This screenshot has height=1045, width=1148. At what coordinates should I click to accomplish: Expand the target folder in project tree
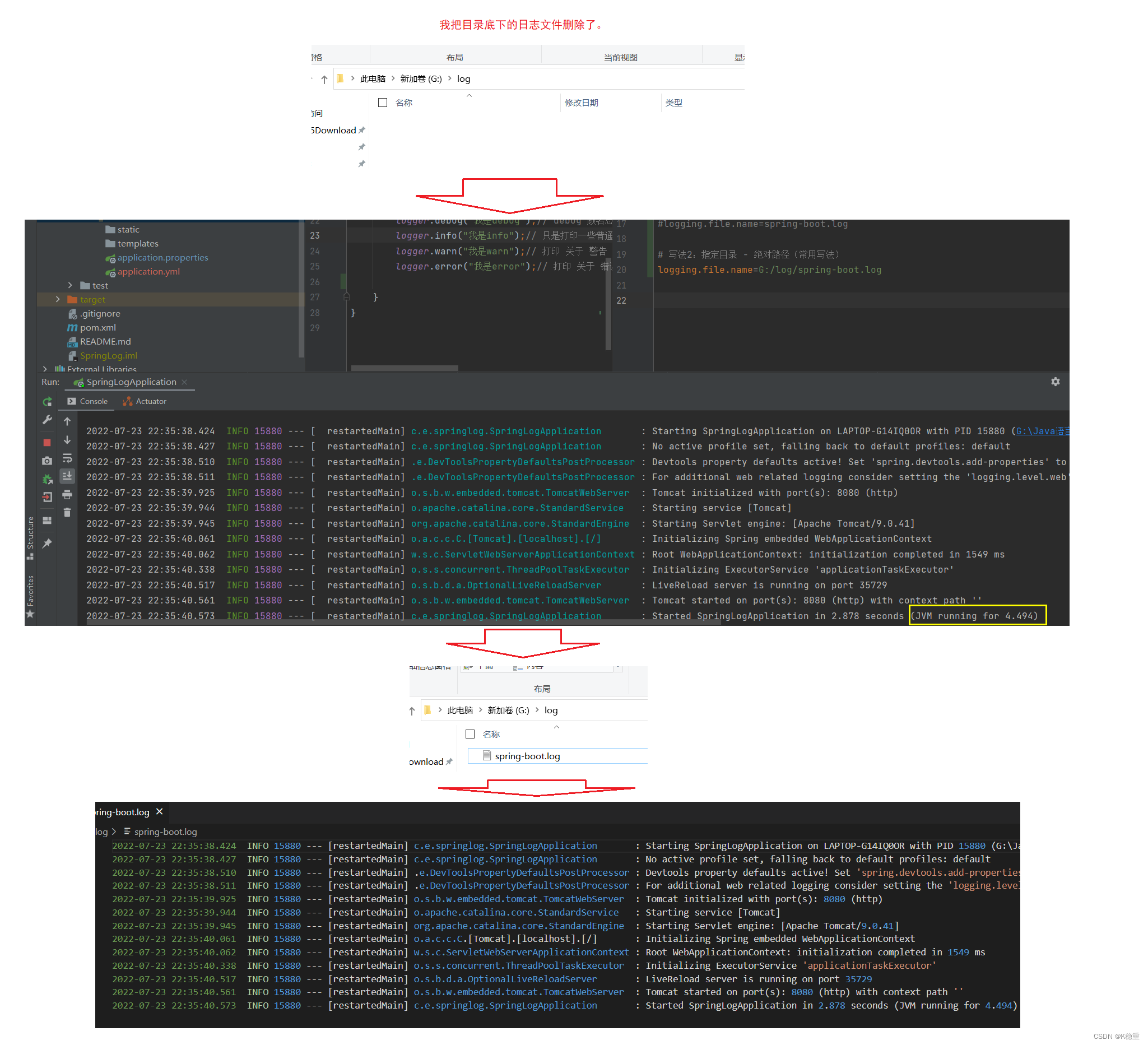click(x=58, y=299)
